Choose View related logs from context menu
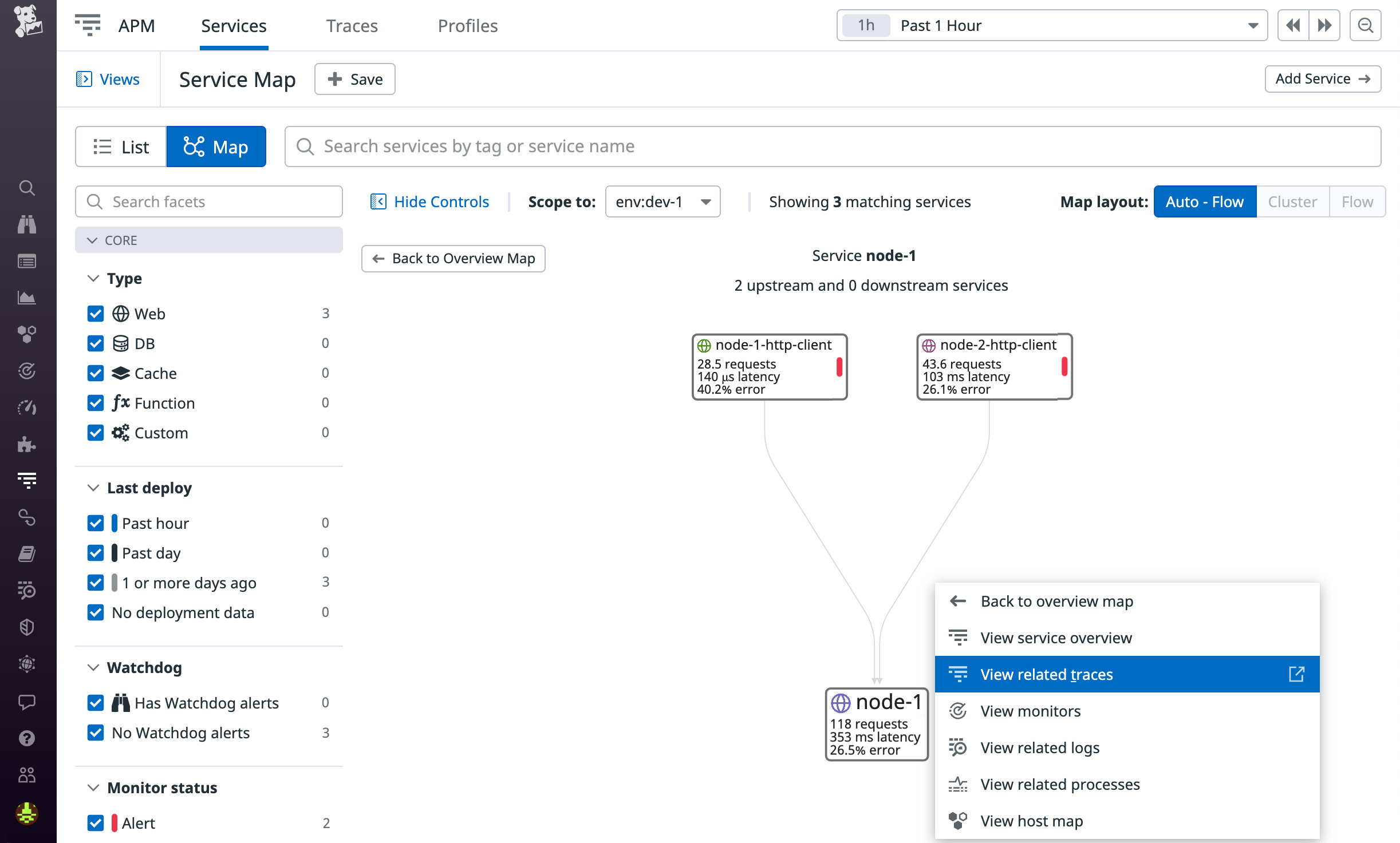Viewport: 1400px width, 843px height. coord(1039,747)
